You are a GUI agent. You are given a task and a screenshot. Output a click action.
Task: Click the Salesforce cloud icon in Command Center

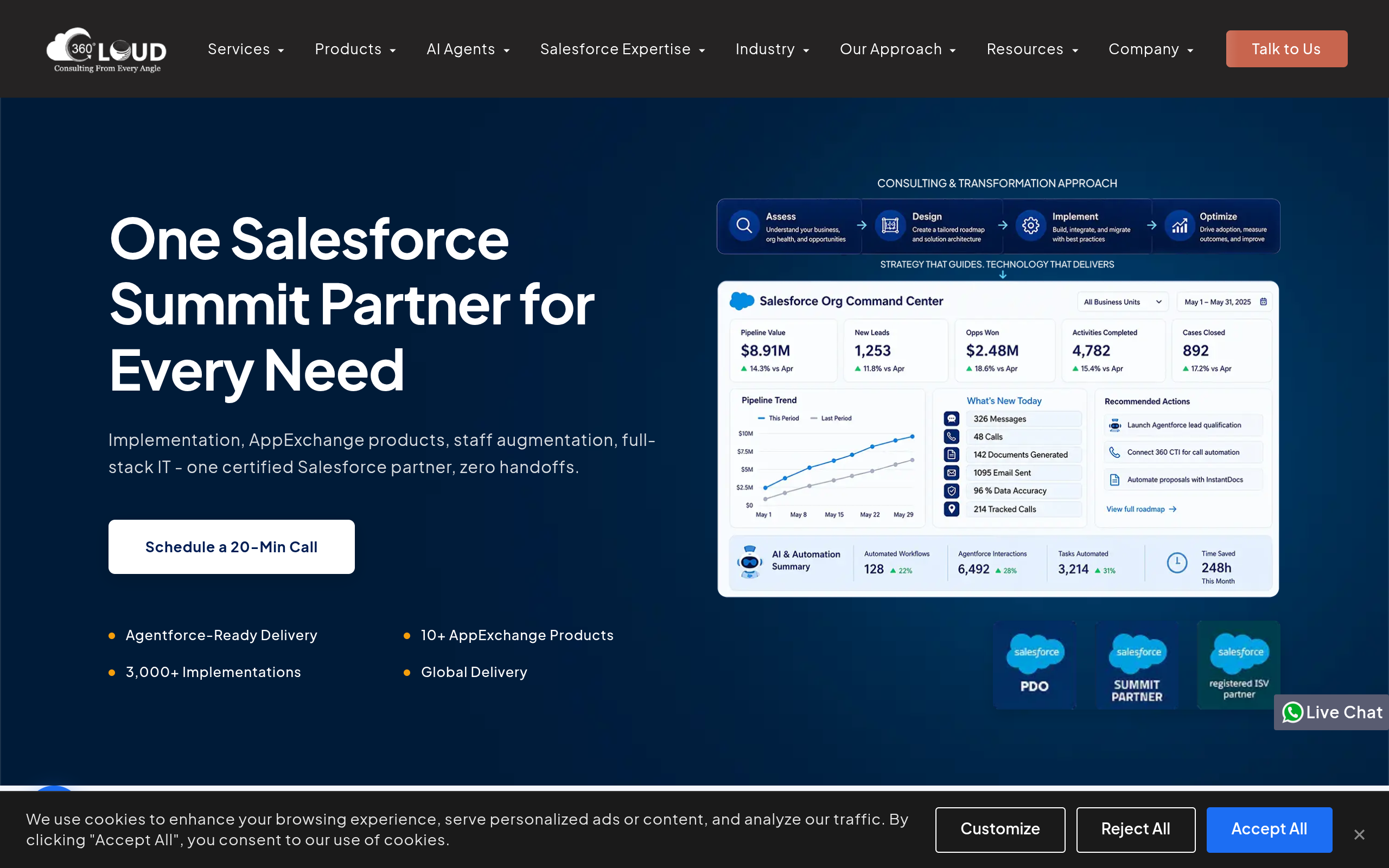coord(742,301)
